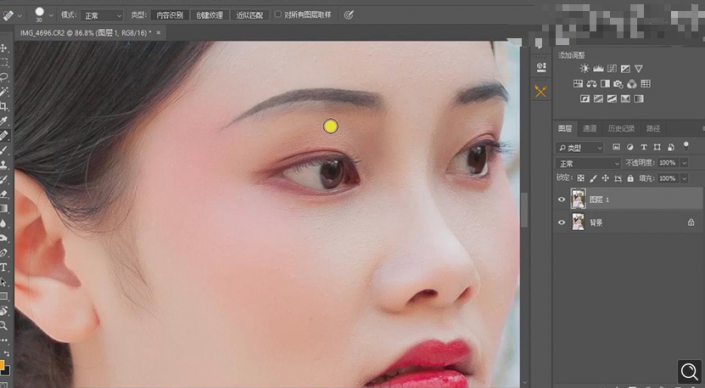705x388 pixels.
Task: Toggle adjustment layer filter
Action: click(630, 147)
